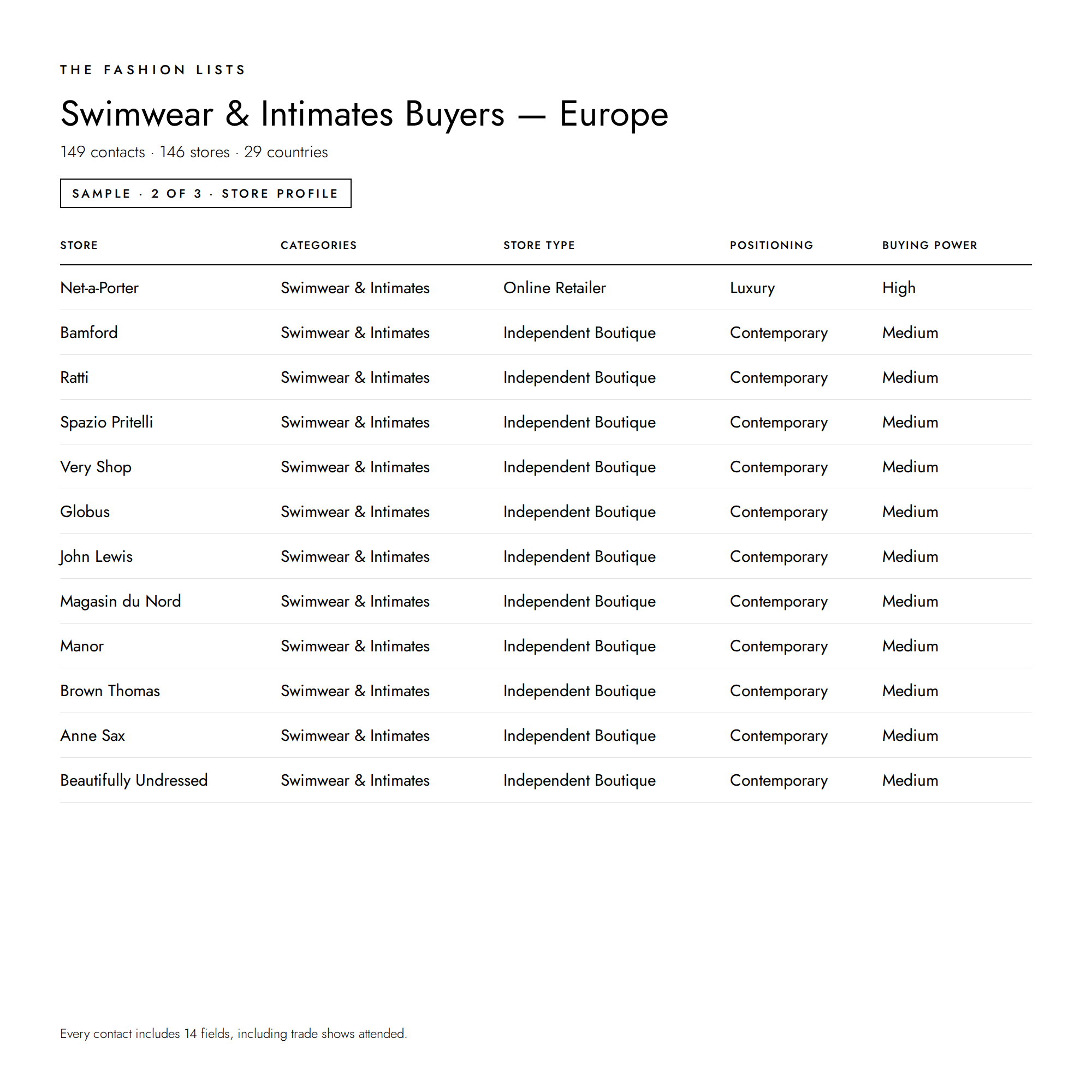Viewport: 1092px width, 1092px height.
Task: Click the CATEGORIES column header
Action: pos(319,245)
